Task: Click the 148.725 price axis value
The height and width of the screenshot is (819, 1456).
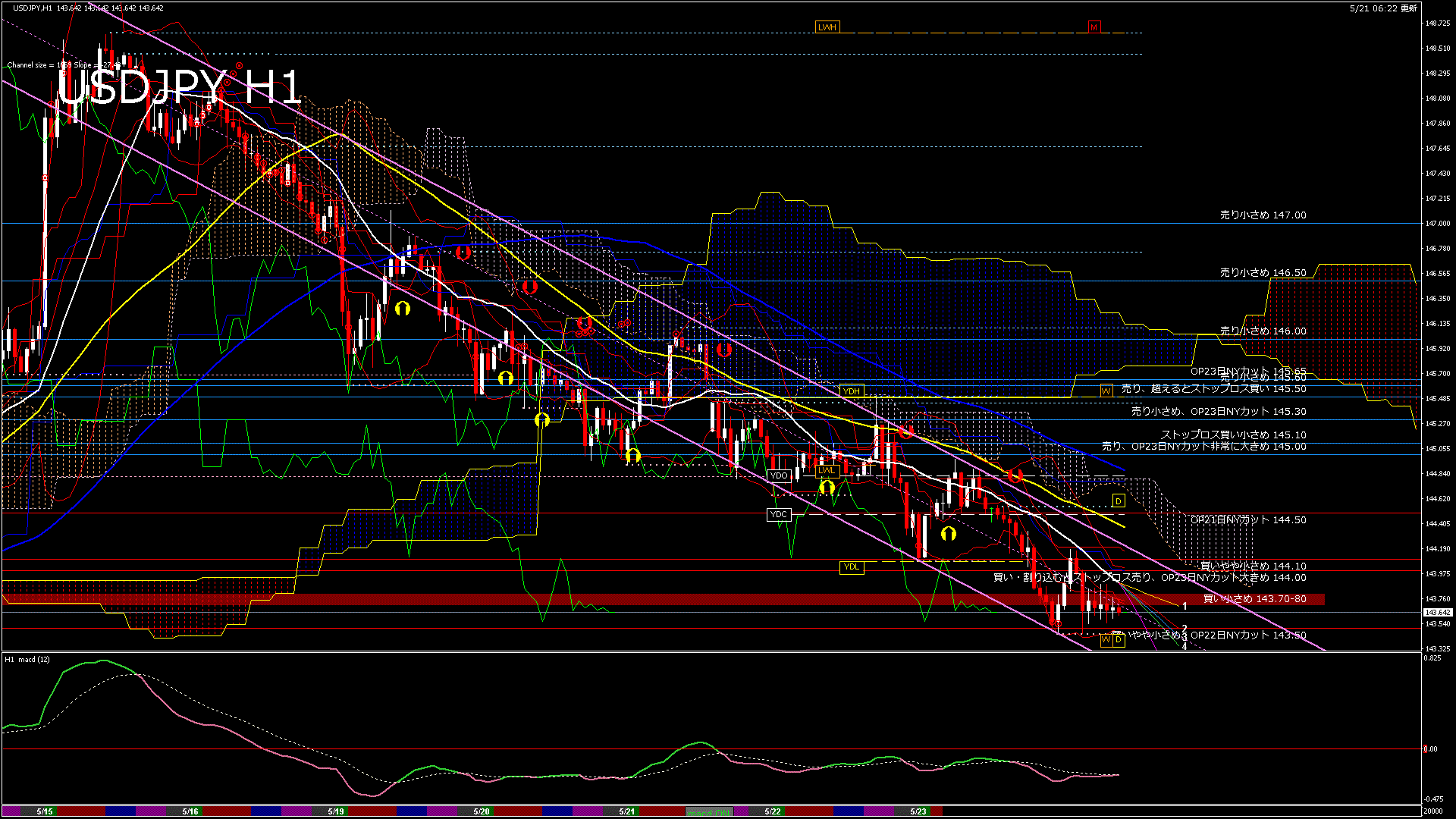Action: [x=1438, y=24]
